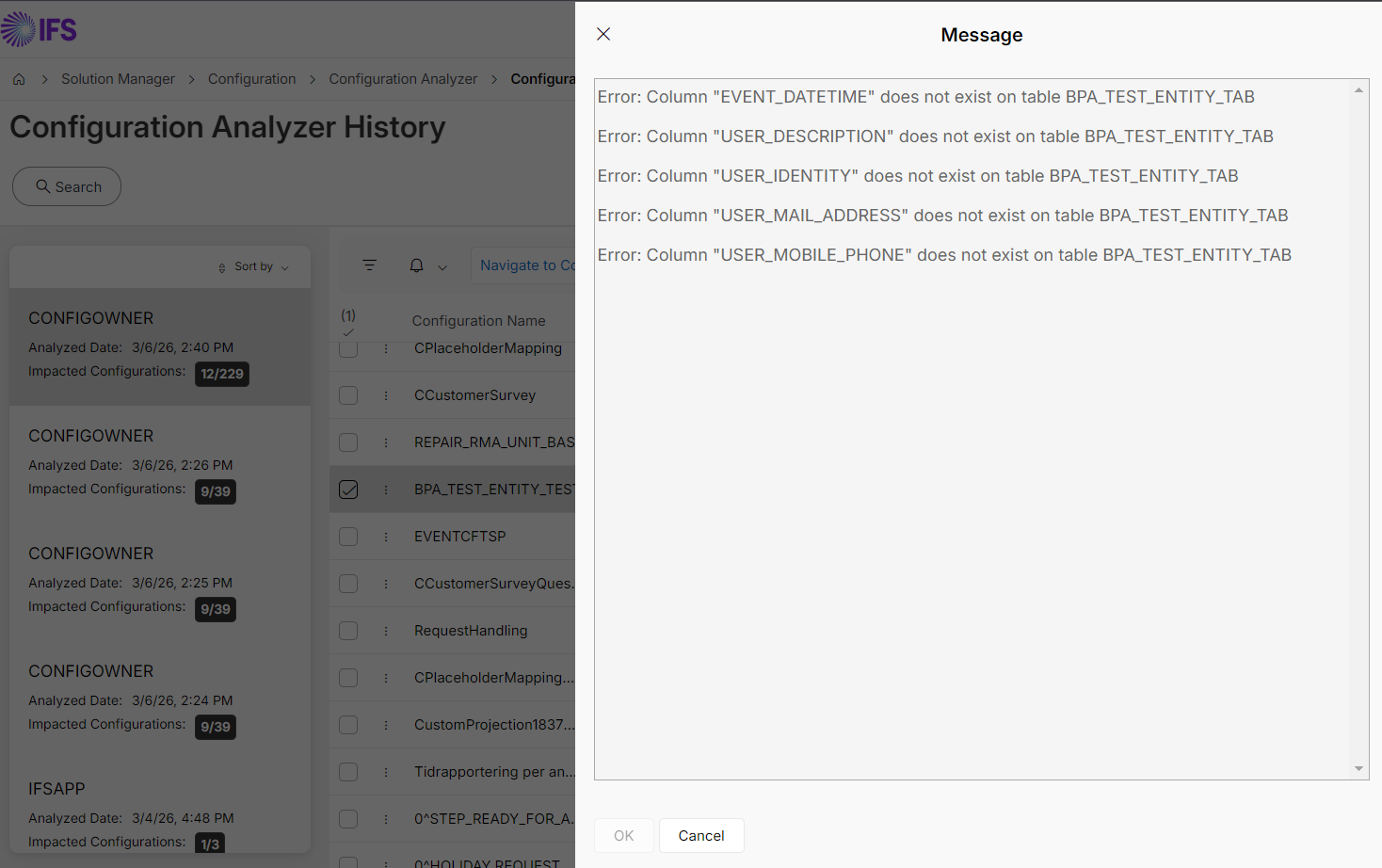Tick the CPlaceholderMapping row checkbox
Screen dimensions: 1382x868
[x=348, y=348]
